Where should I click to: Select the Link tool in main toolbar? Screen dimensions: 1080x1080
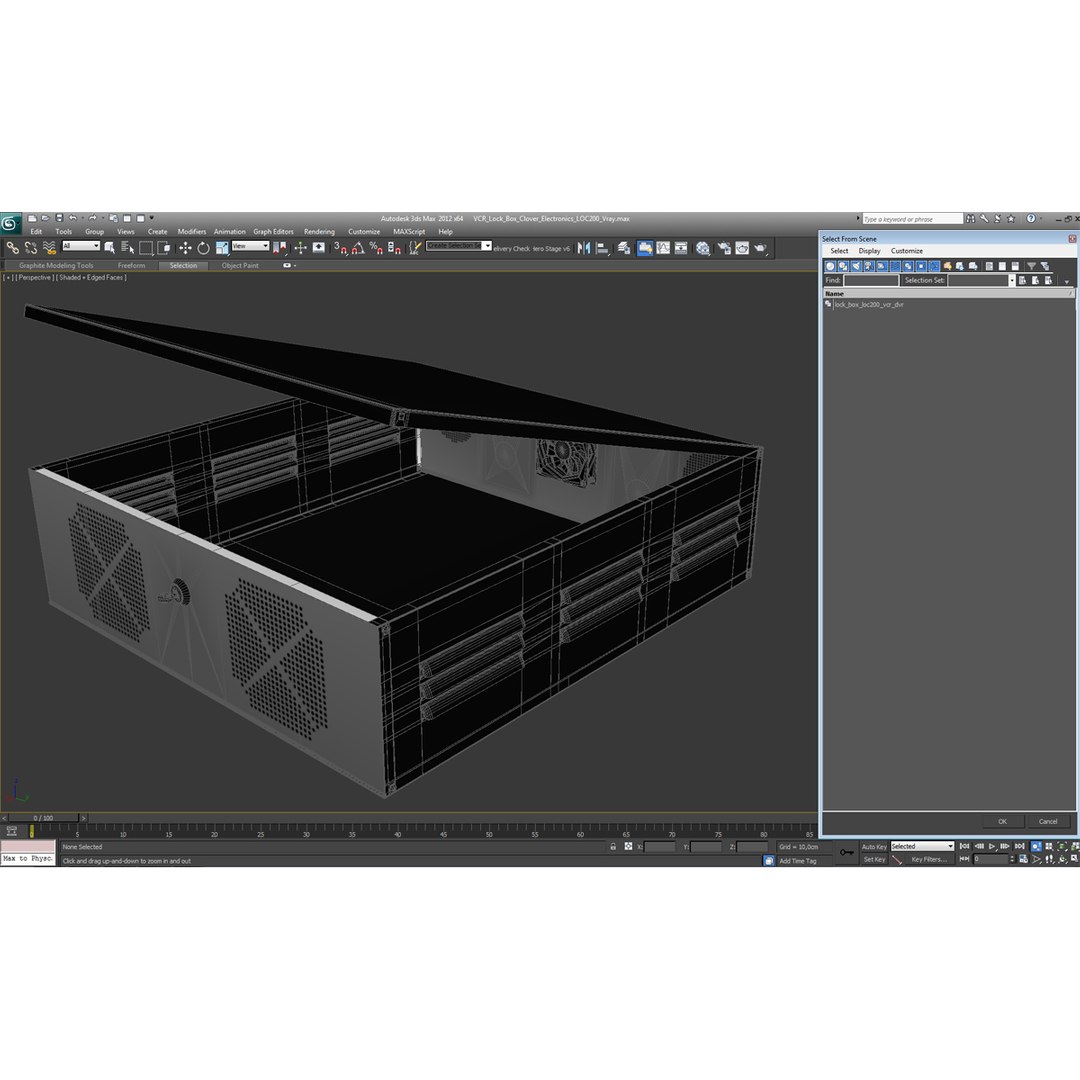[12, 248]
